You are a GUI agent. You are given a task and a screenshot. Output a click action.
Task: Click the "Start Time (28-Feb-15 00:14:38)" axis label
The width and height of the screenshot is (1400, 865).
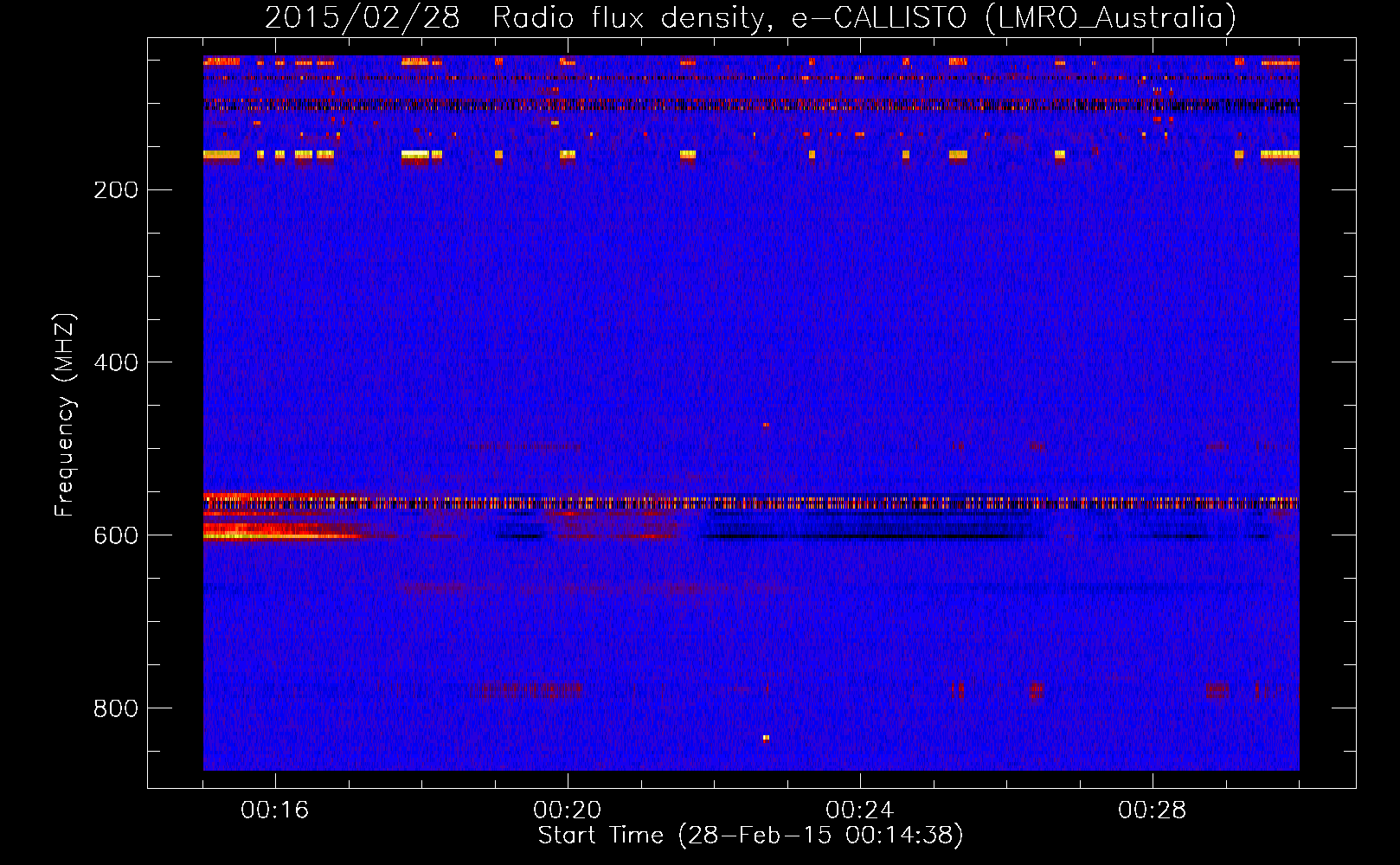click(x=750, y=836)
